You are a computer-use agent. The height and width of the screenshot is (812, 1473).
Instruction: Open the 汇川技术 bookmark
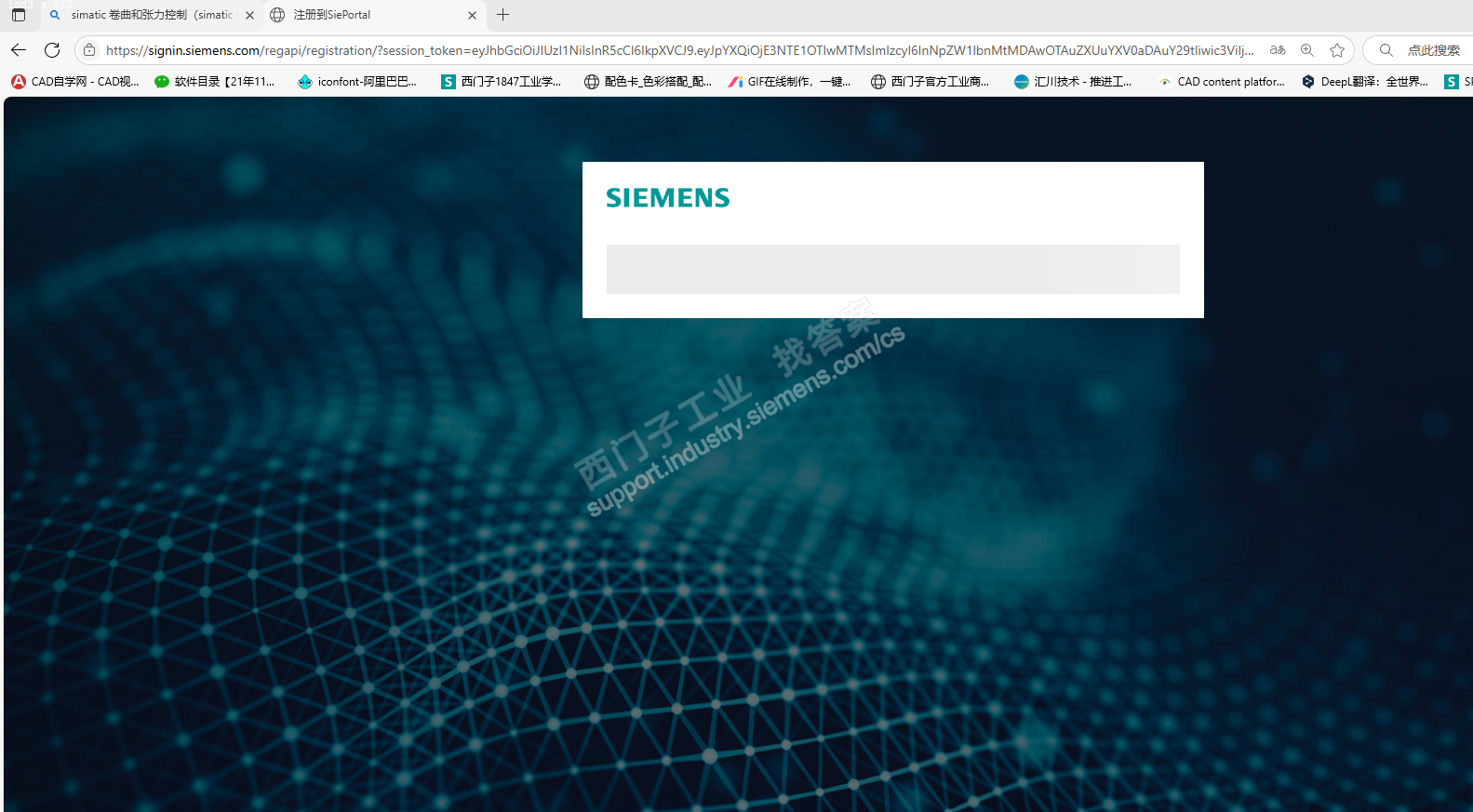point(1073,82)
